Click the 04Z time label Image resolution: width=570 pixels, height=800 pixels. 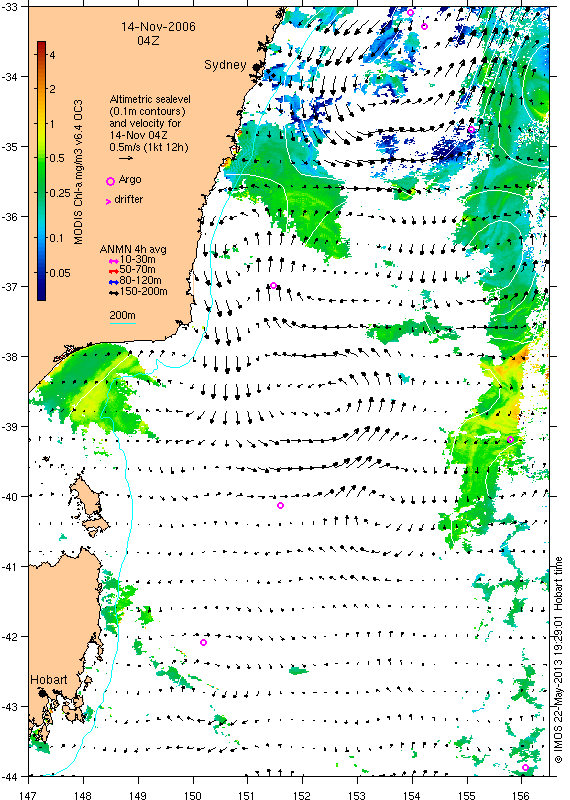(148, 40)
